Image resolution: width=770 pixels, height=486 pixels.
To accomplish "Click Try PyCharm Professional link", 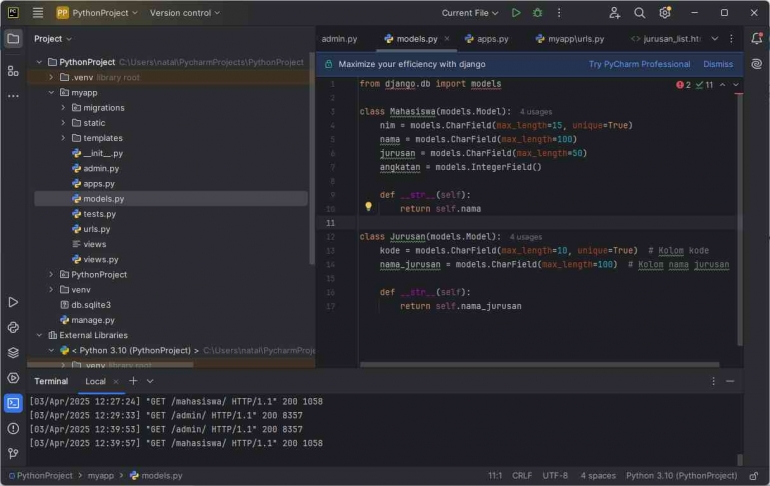I will 639,64.
